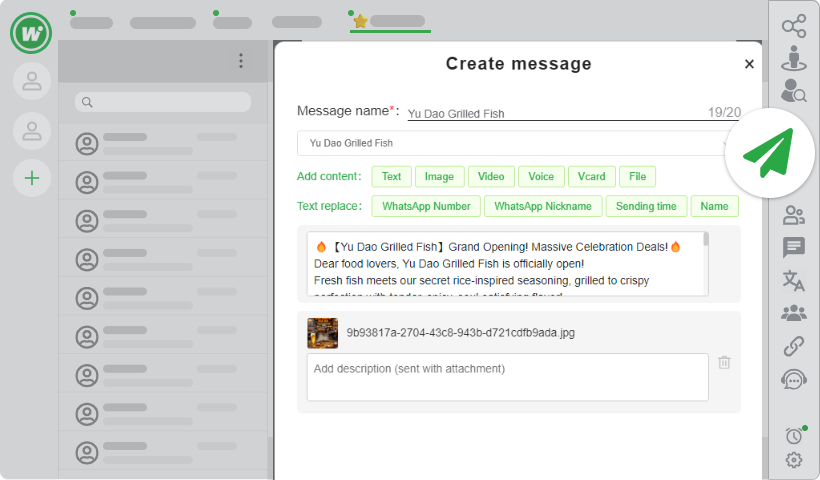Open the share nodes icon in right sidebar
The height and width of the screenshot is (480, 820).
(793, 26)
